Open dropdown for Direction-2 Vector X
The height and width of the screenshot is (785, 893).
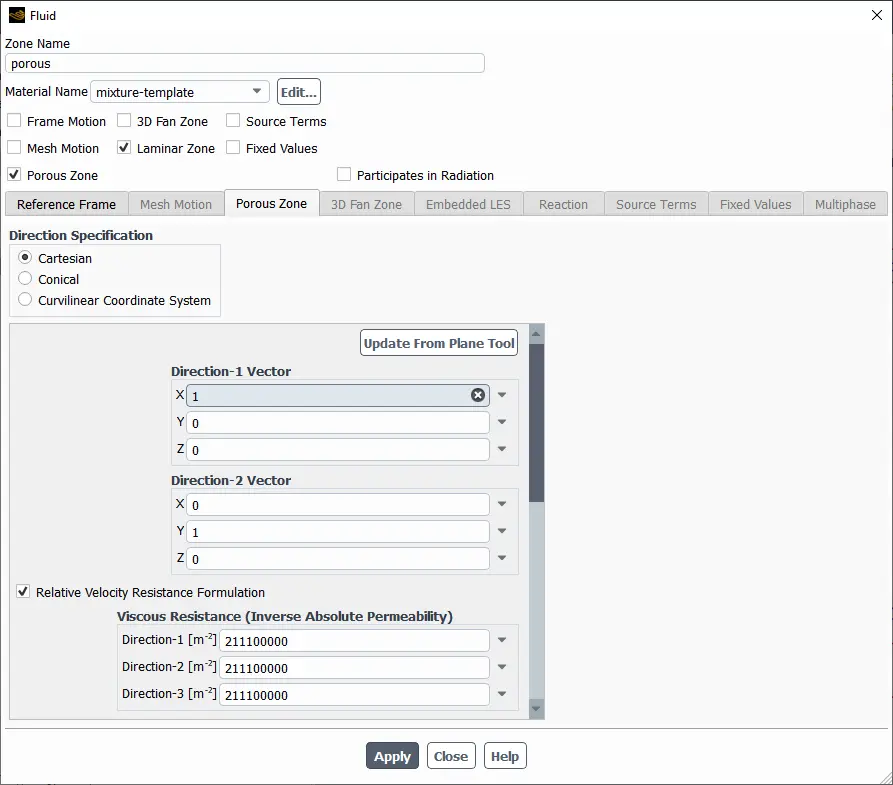(502, 504)
